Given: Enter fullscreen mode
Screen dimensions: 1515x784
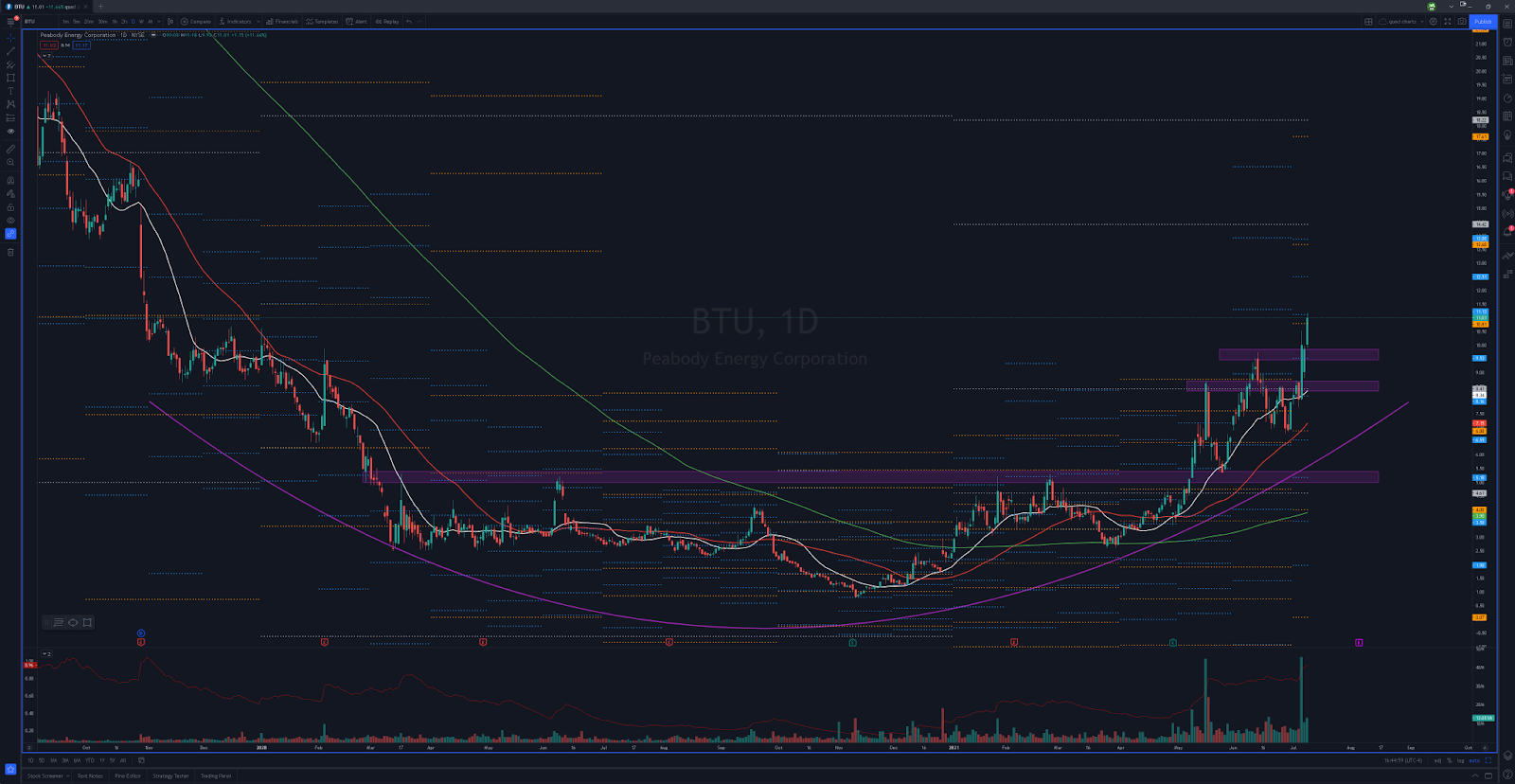Looking at the screenshot, I should (x=1447, y=21).
